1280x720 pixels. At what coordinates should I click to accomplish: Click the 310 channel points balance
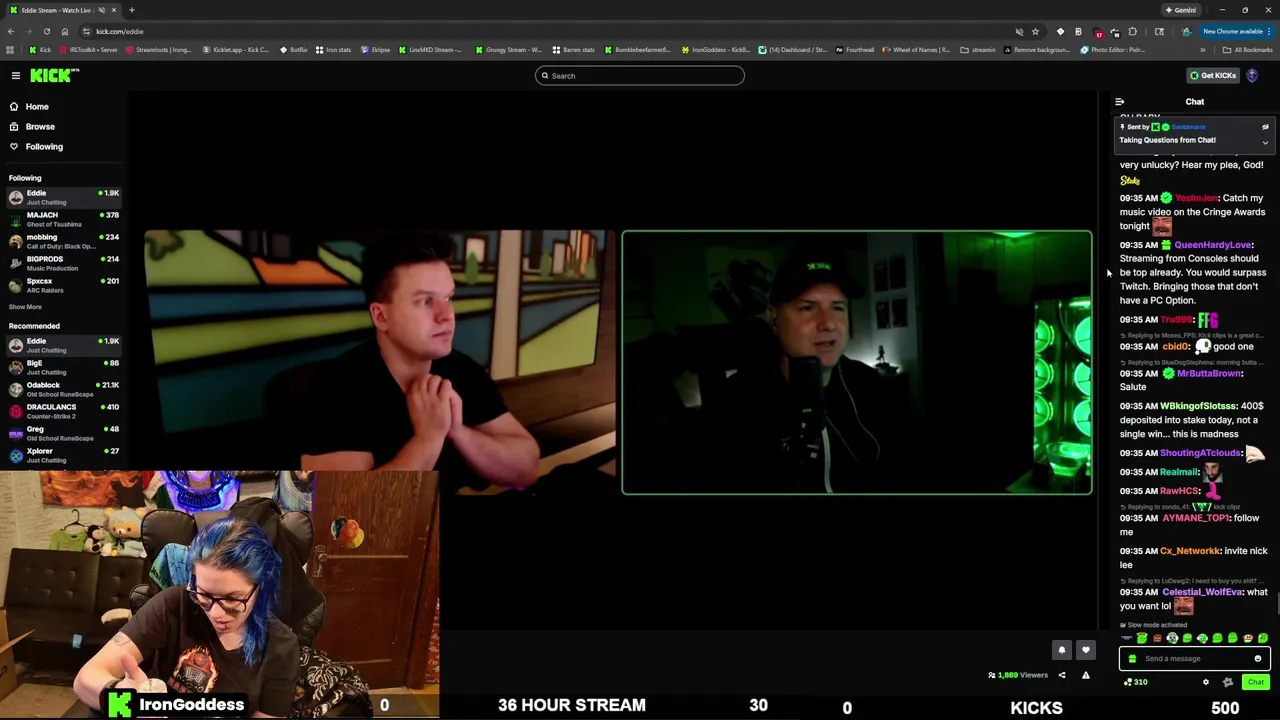tap(1136, 682)
